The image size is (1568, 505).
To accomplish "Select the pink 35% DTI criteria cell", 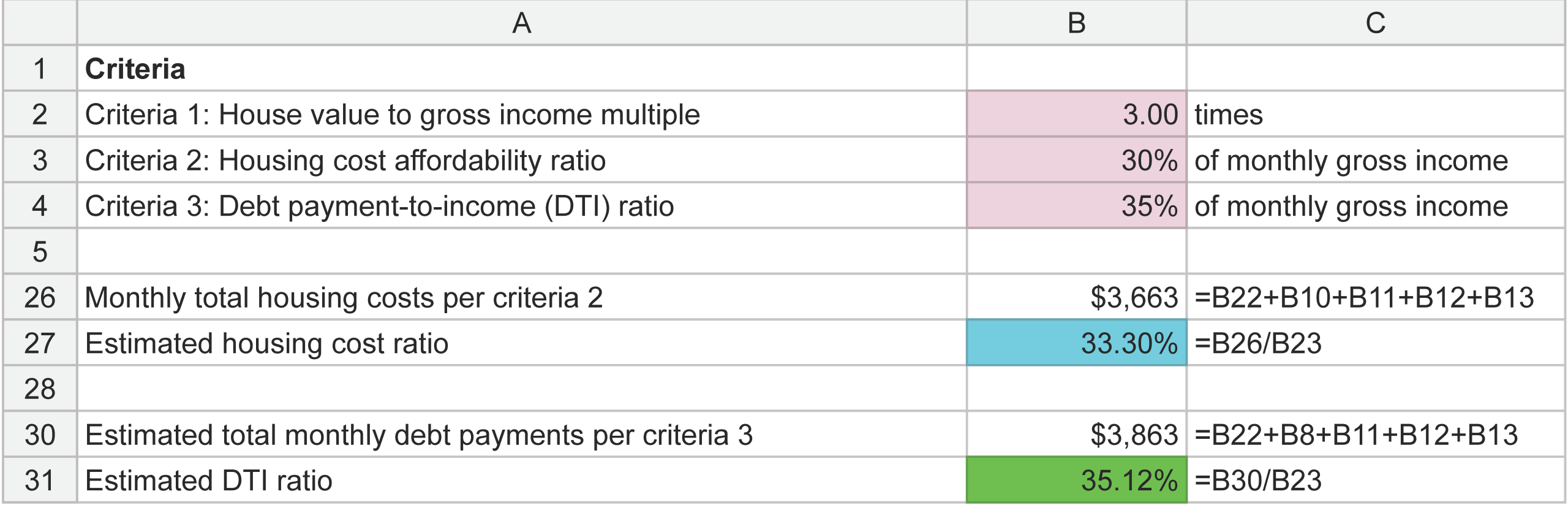I will pos(1076,206).
